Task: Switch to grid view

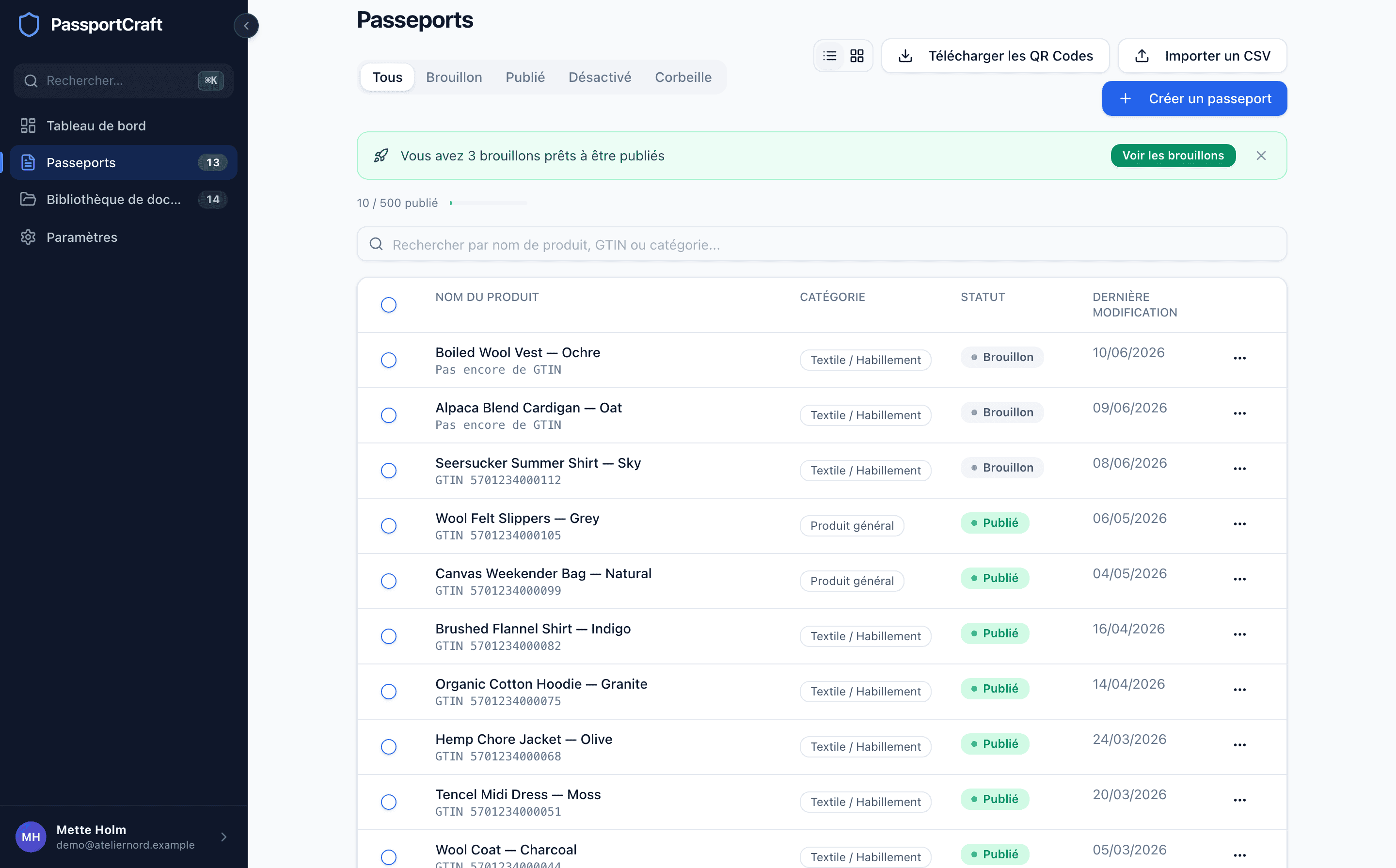Action: 857,56
